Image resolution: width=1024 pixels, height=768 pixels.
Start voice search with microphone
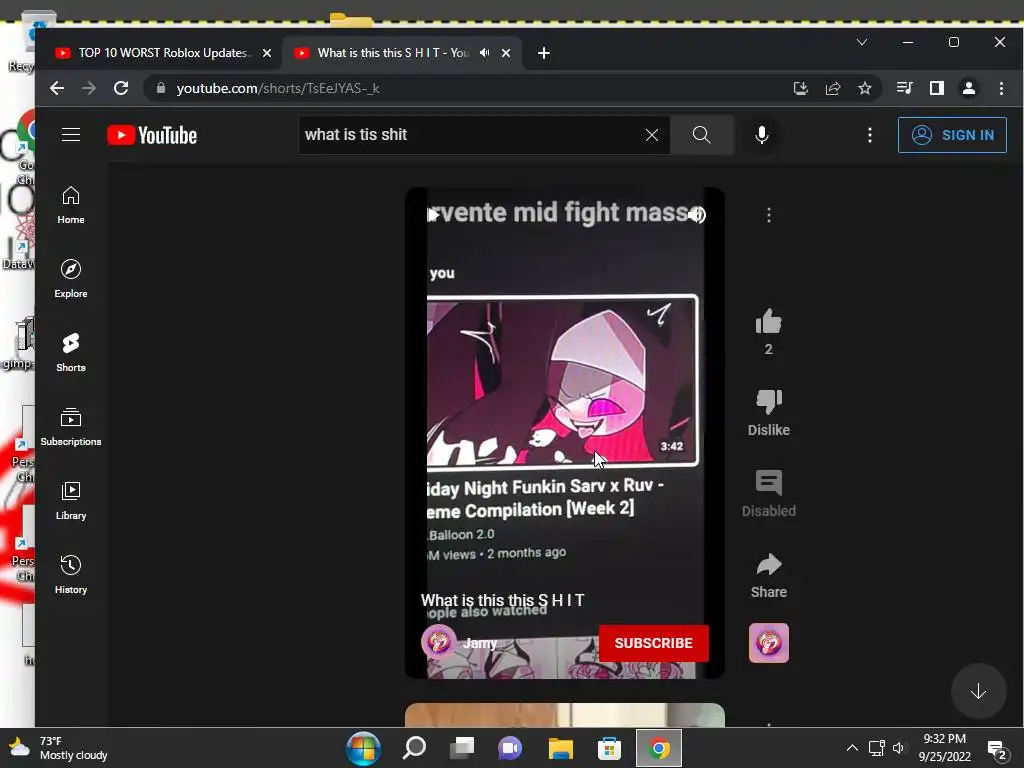[761, 135]
